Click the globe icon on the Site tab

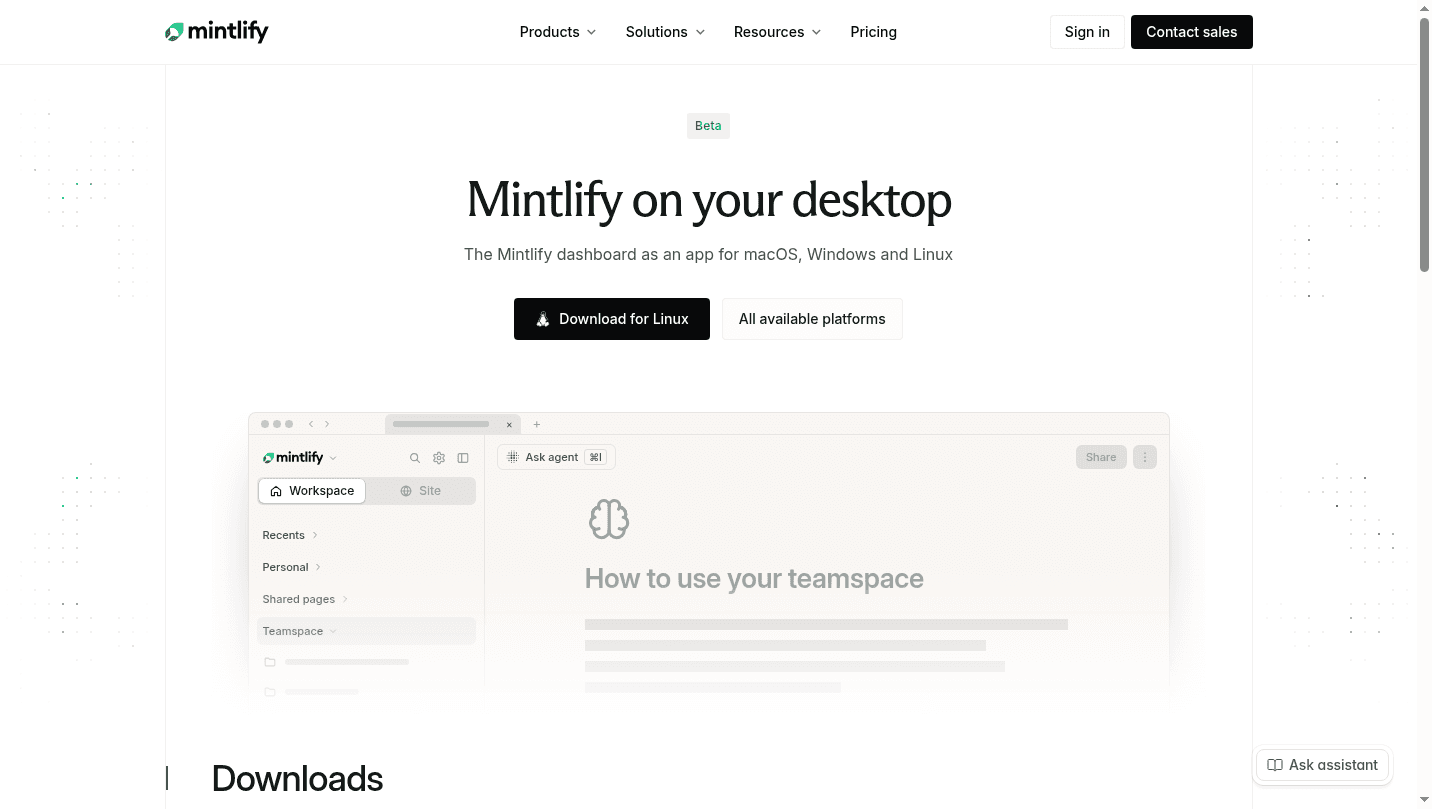coord(406,491)
